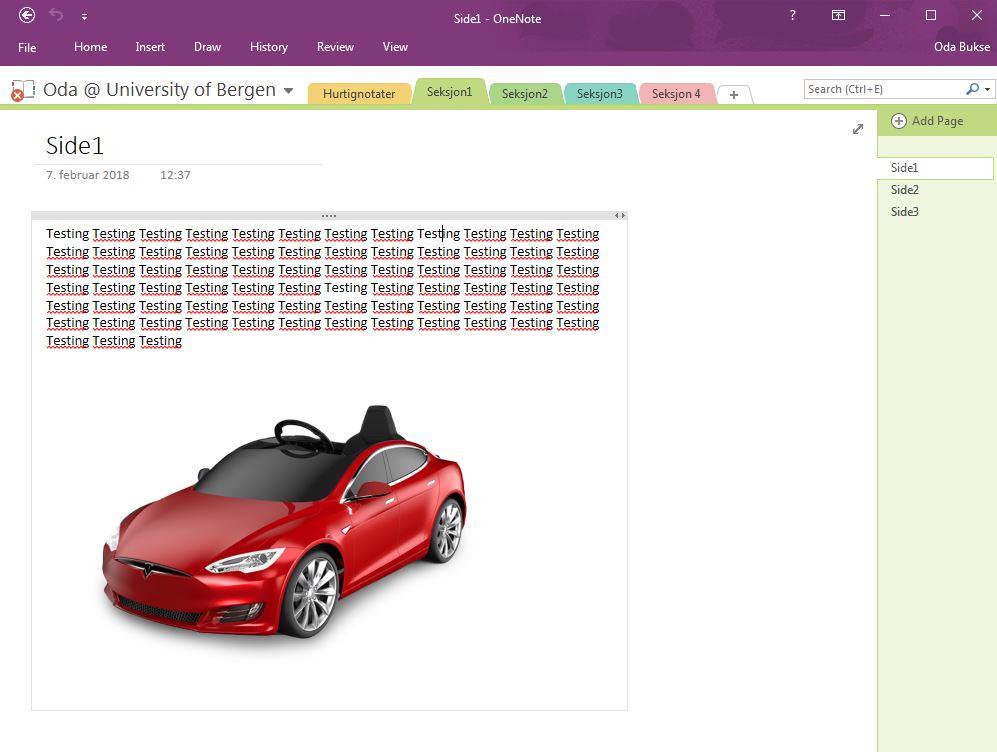Close the OneNote window
Viewport: 997px width, 752px height.
tap(977, 15)
